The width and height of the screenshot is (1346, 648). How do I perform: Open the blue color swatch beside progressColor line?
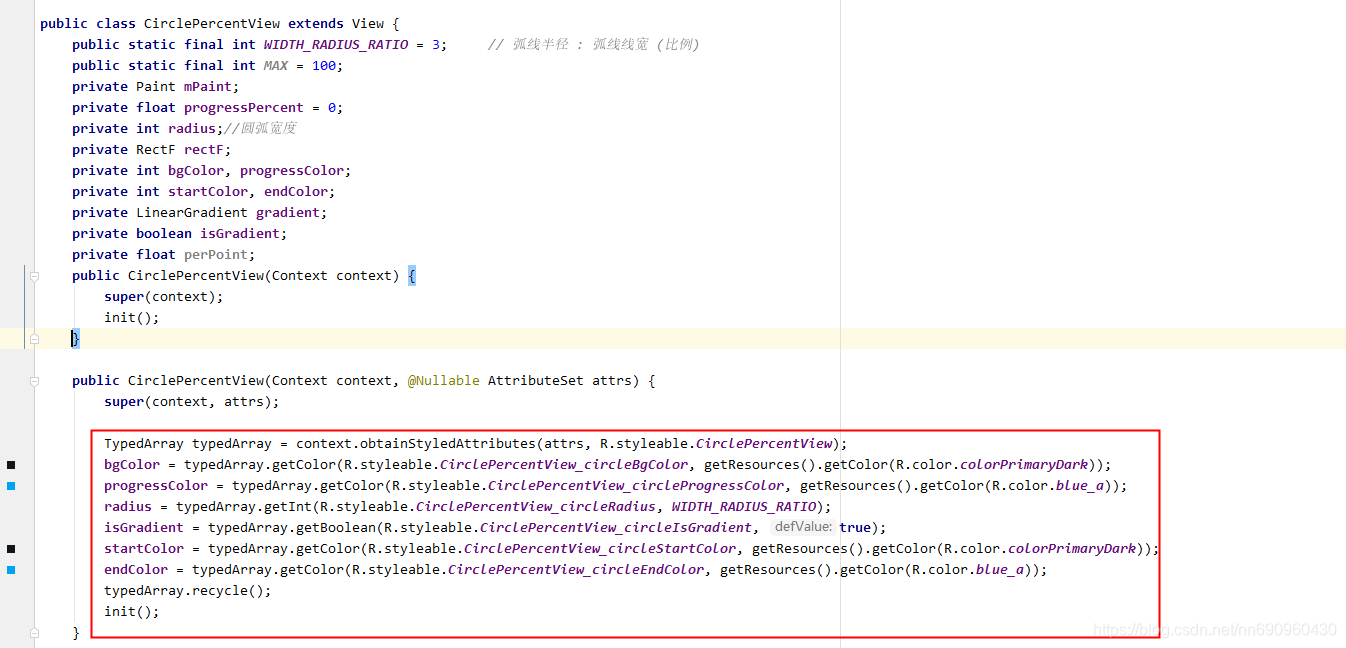tap(11, 486)
